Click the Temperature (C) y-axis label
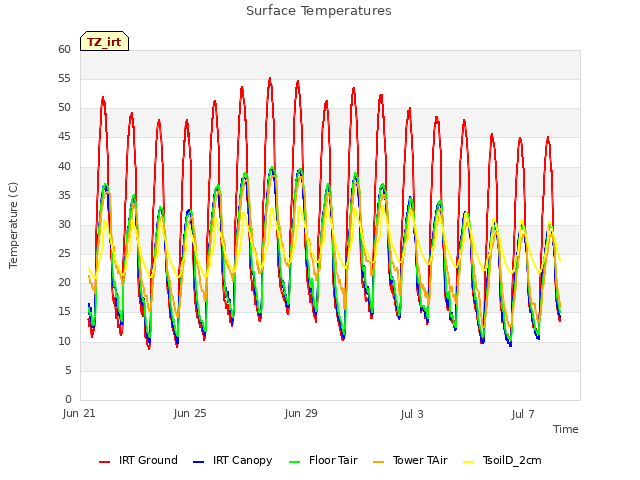 pyautogui.click(x=13, y=225)
